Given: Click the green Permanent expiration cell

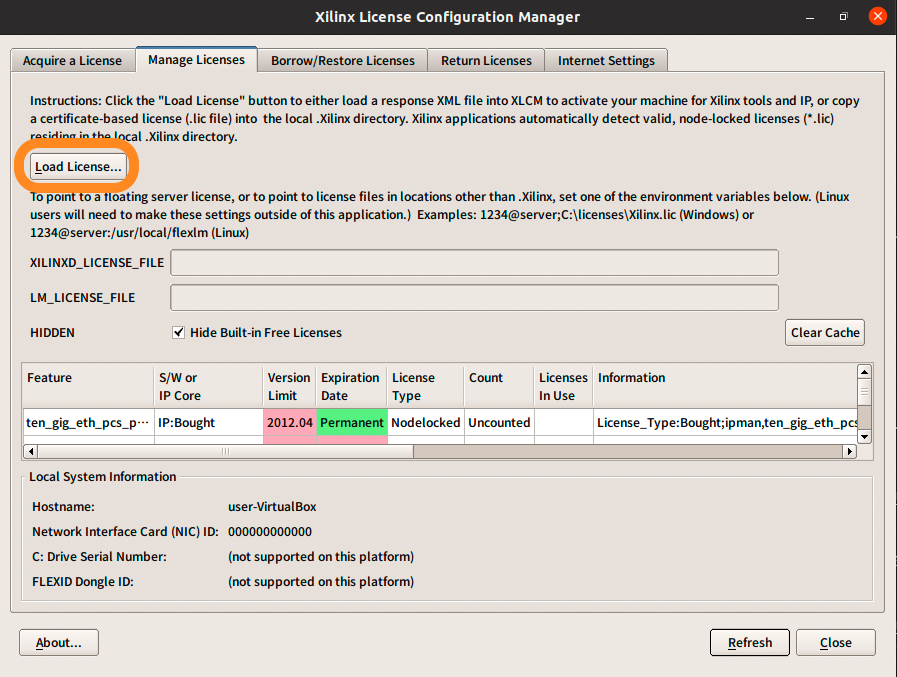Looking at the screenshot, I should pyautogui.click(x=351, y=422).
